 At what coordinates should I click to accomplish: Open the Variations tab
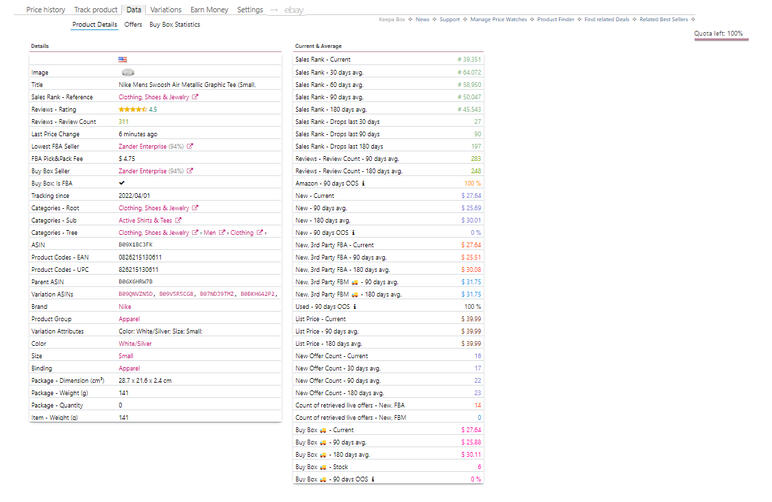(x=165, y=9)
